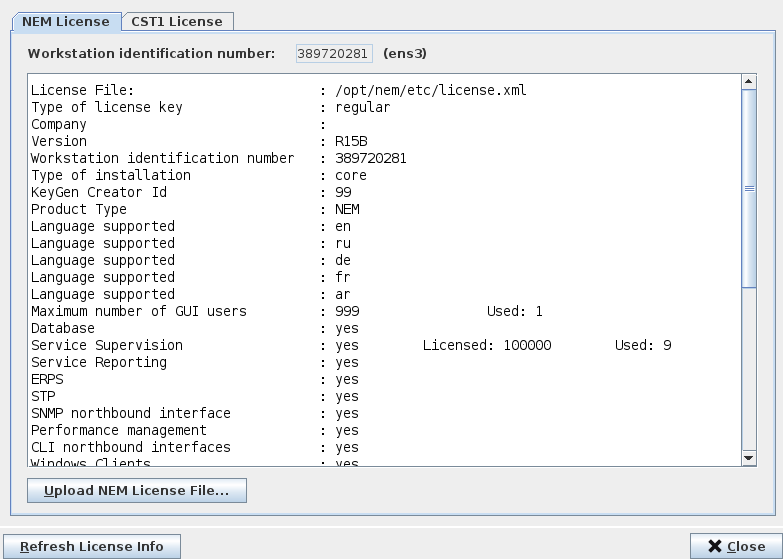Screen dimensions: 783x559
Task: Close the license dialog with the Close button
Action: (x=735, y=546)
